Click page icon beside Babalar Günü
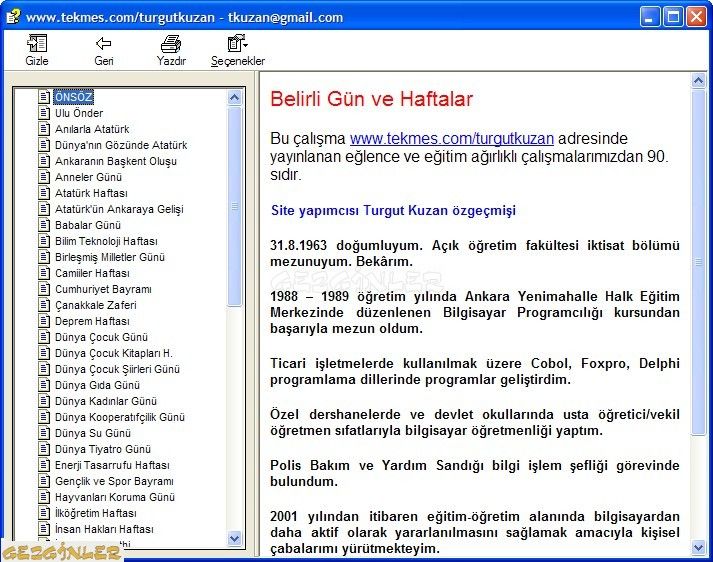713x562 pixels. pyautogui.click(x=44, y=225)
